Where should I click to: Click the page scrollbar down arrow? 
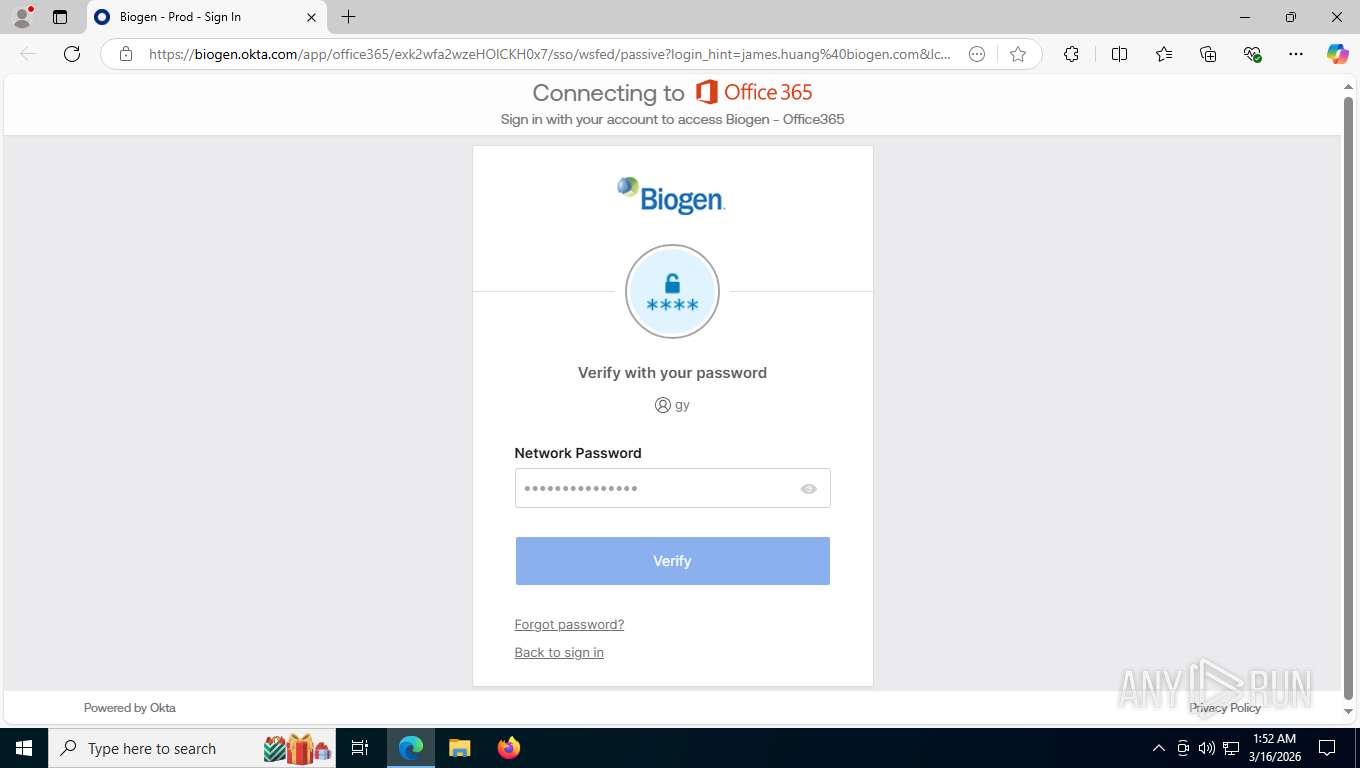[x=1348, y=711]
